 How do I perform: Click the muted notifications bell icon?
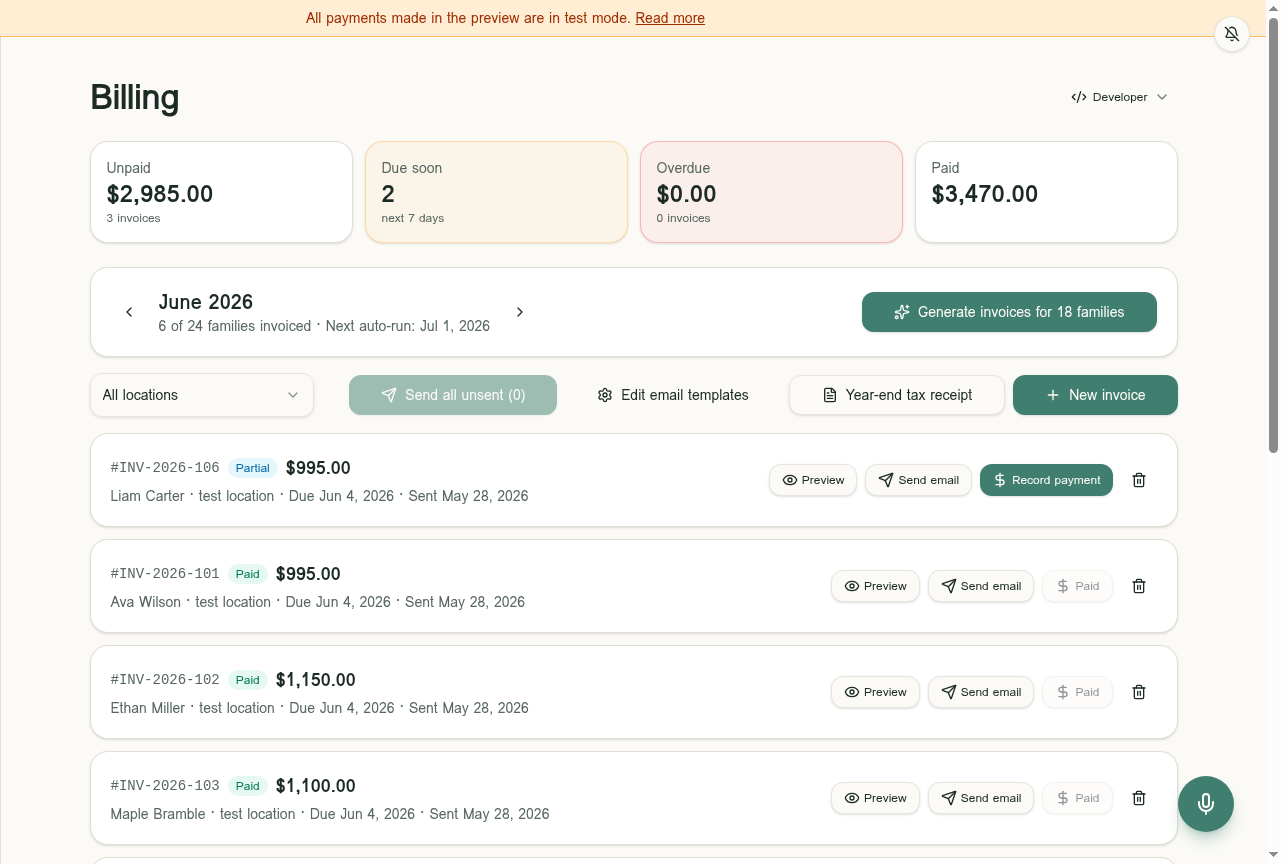[1232, 34]
